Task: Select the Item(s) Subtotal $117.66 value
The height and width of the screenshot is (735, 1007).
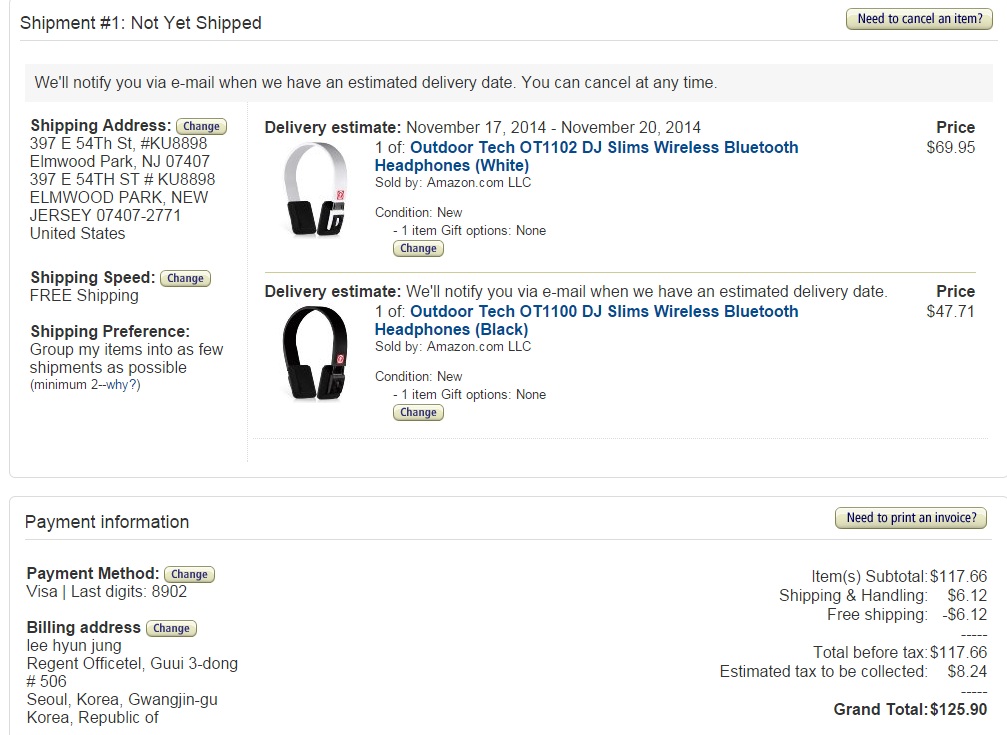Action: coord(958,576)
